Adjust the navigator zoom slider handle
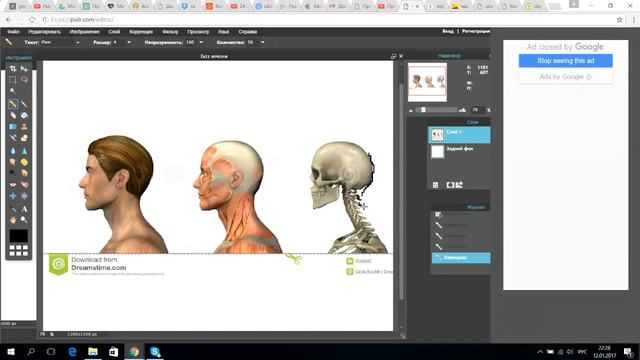 tap(423, 110)
